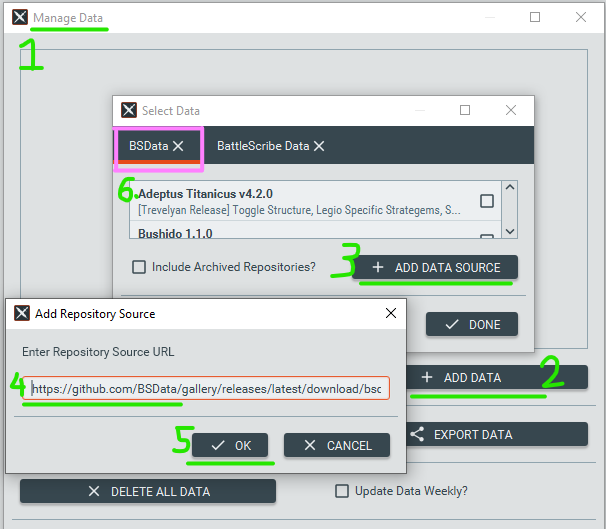Select the Adeptus Titanicus v4.2.0 list entry
Image resolution: width=606 pixels, height=529 pixels.
coord(315,201)
